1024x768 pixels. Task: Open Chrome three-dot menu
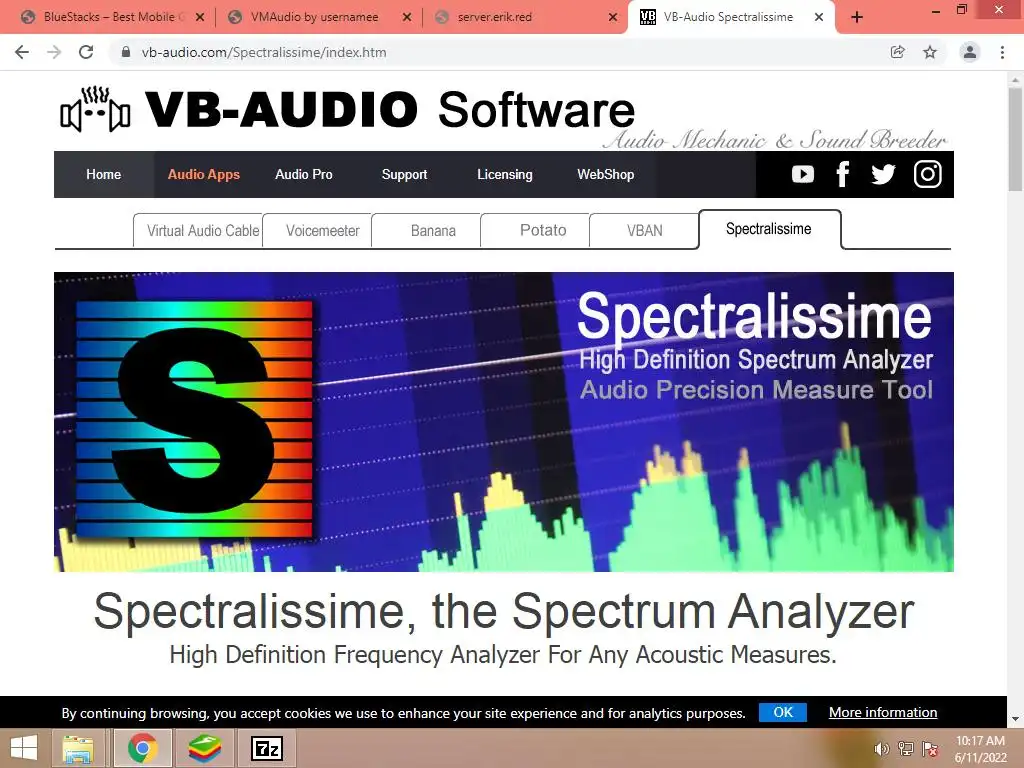point(1002,52)
